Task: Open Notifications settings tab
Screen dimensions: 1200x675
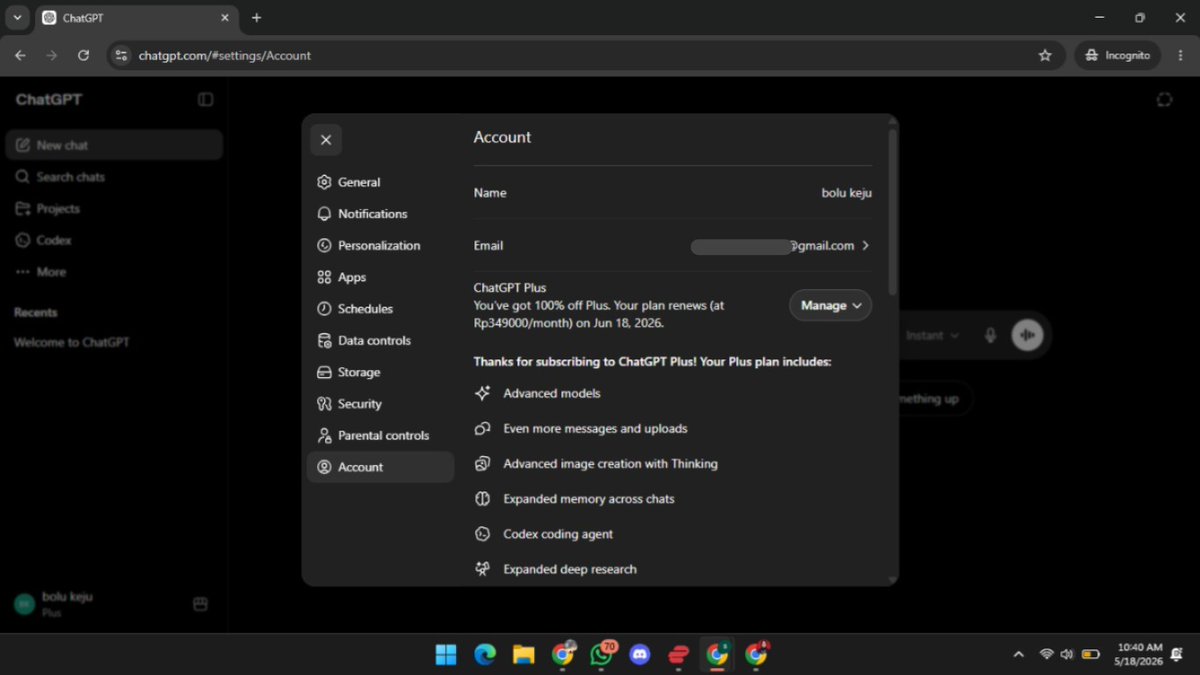Action: click(380, 214)
